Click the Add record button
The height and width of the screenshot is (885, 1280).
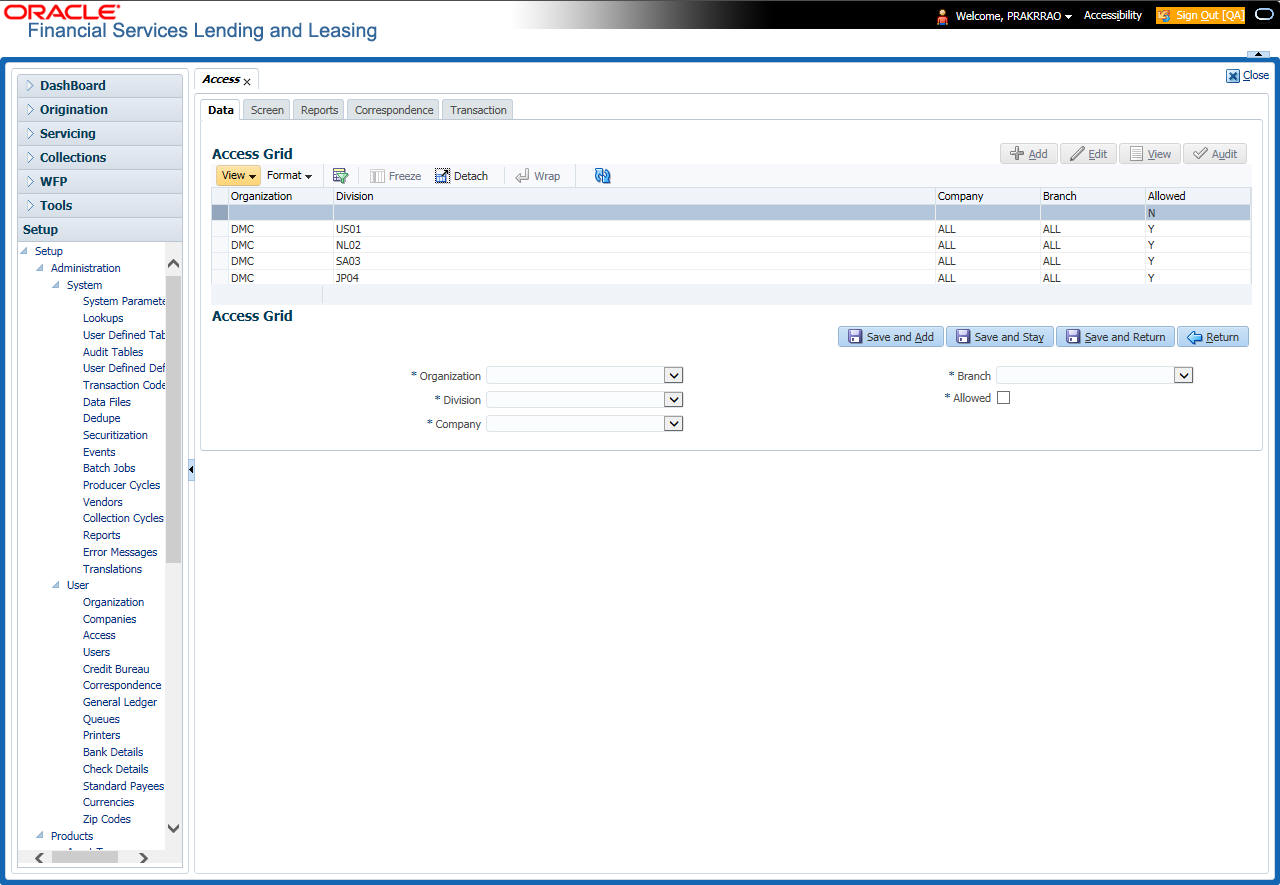tap(1028, 153)
